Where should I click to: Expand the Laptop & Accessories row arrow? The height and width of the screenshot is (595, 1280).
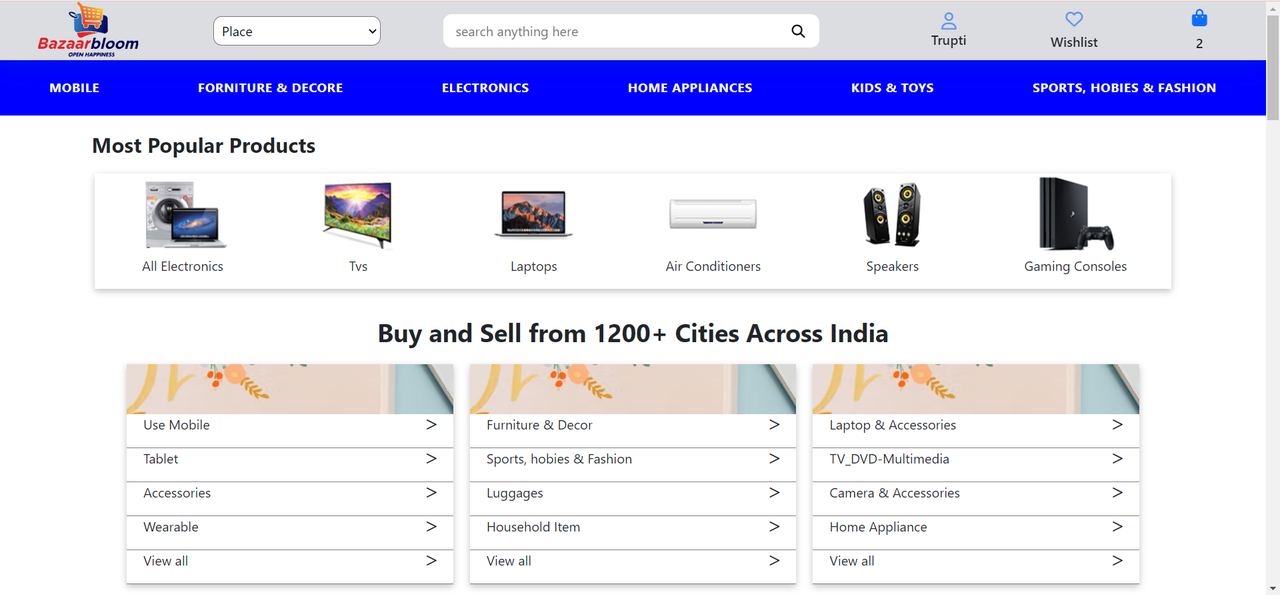coord(1117,425)
